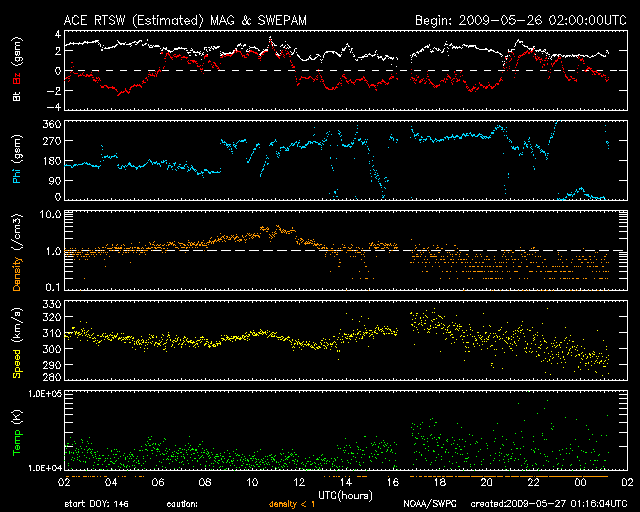Click the orange 'Density' axis label
Viewport: 640px width, 512px height.
pos(17,274)
